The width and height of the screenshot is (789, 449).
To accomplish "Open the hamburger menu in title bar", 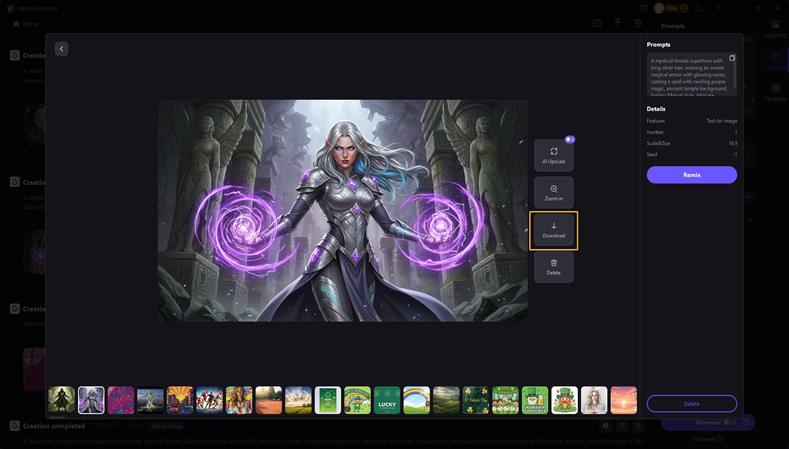I will [x=720, y=8].
